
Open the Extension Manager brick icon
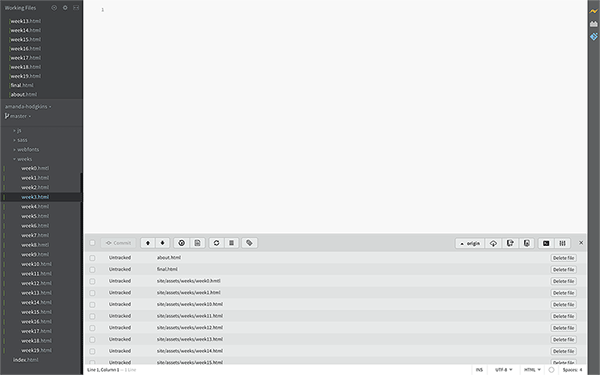[593, 24]
